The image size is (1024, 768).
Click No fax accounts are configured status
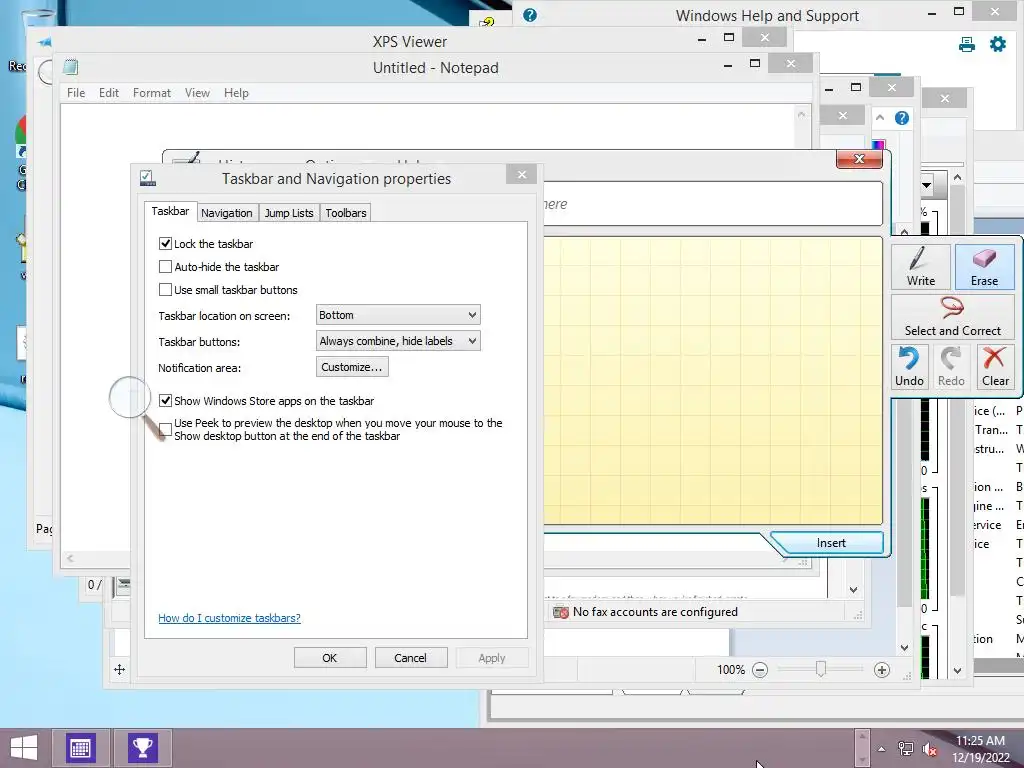(655, 612)
